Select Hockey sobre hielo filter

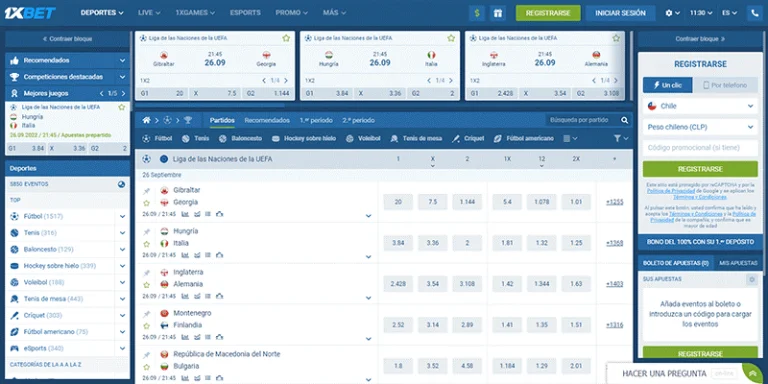click(x=304, y=139)
